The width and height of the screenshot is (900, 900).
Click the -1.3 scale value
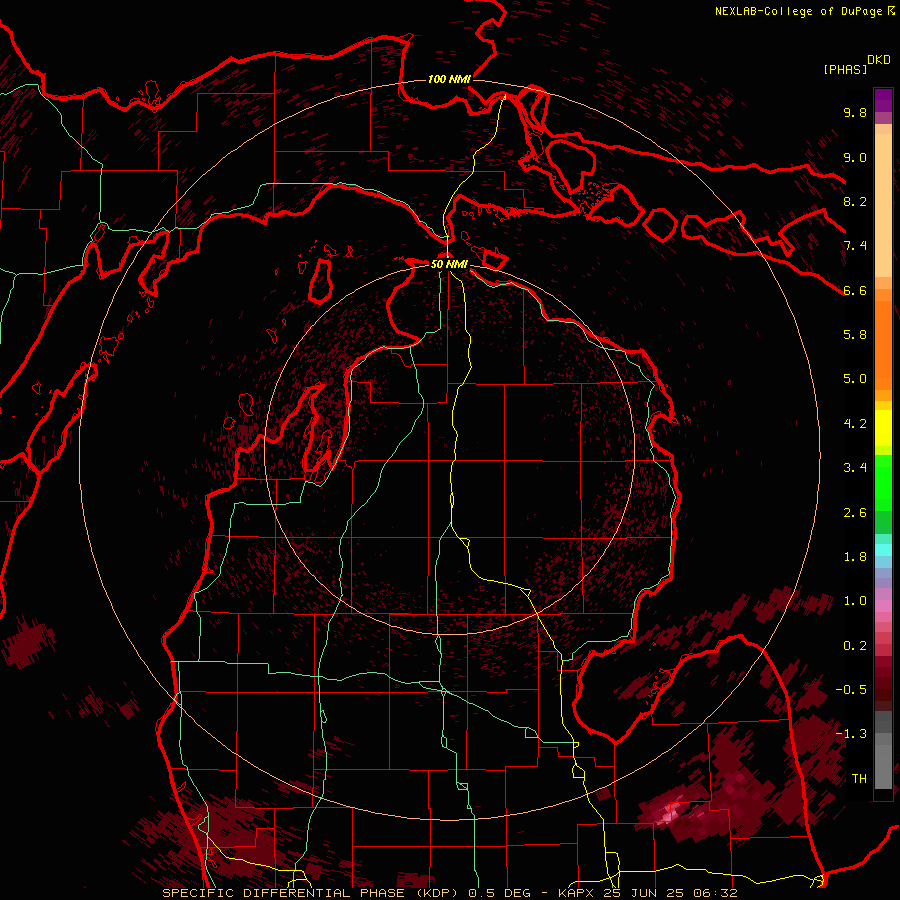851,734
